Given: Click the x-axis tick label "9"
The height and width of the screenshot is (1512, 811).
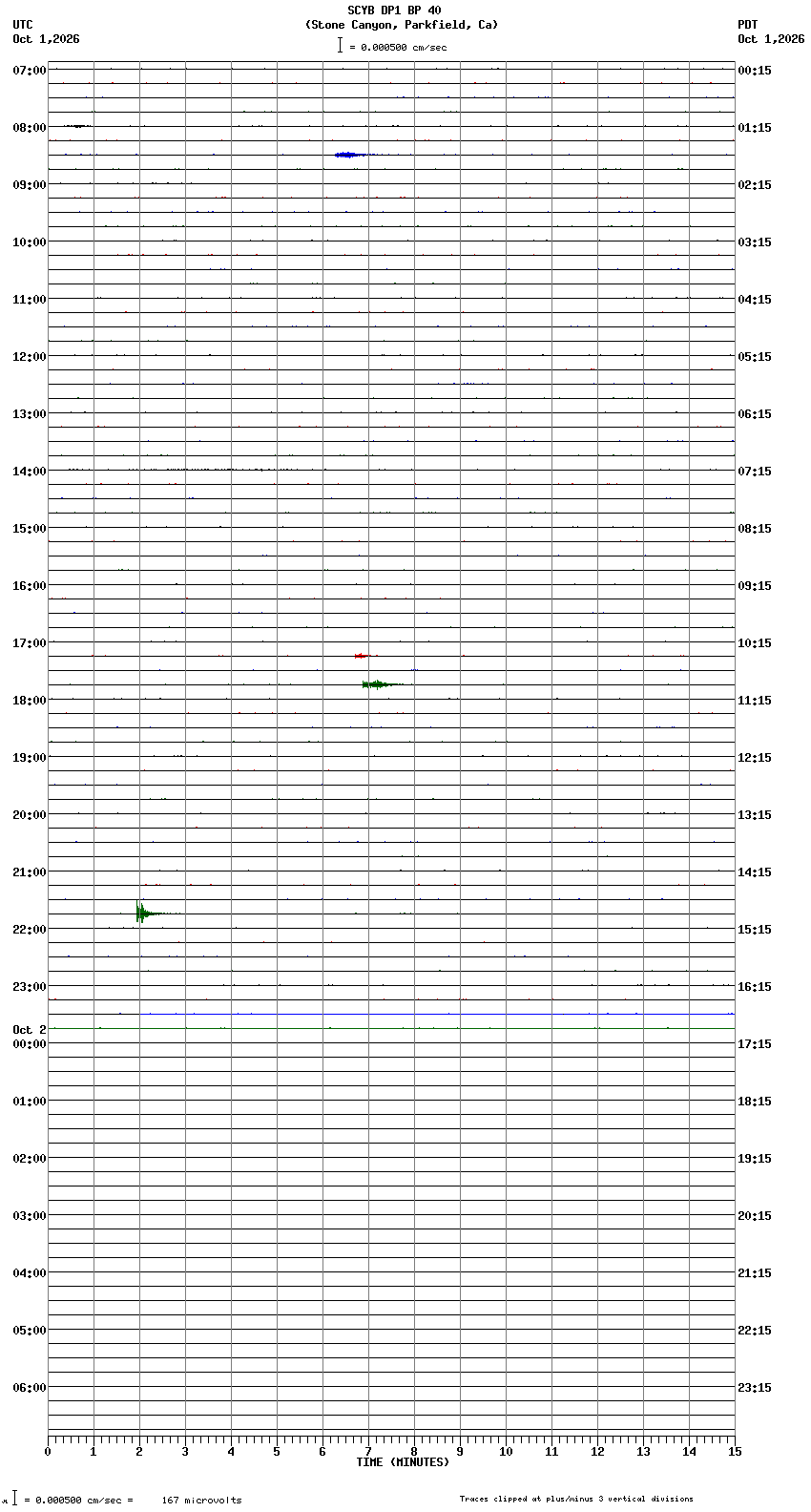Looking at the screenshot, I should pos(460,1452).
